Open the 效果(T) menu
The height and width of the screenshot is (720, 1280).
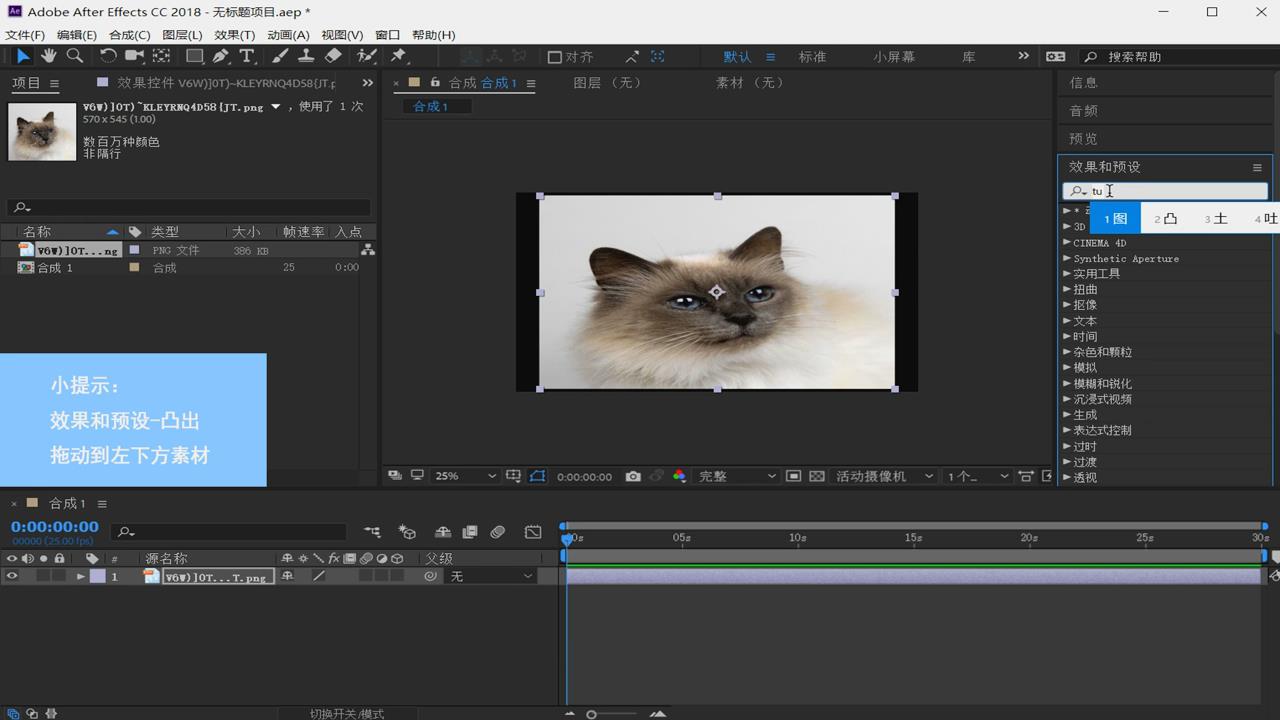(x=235, y=35)
